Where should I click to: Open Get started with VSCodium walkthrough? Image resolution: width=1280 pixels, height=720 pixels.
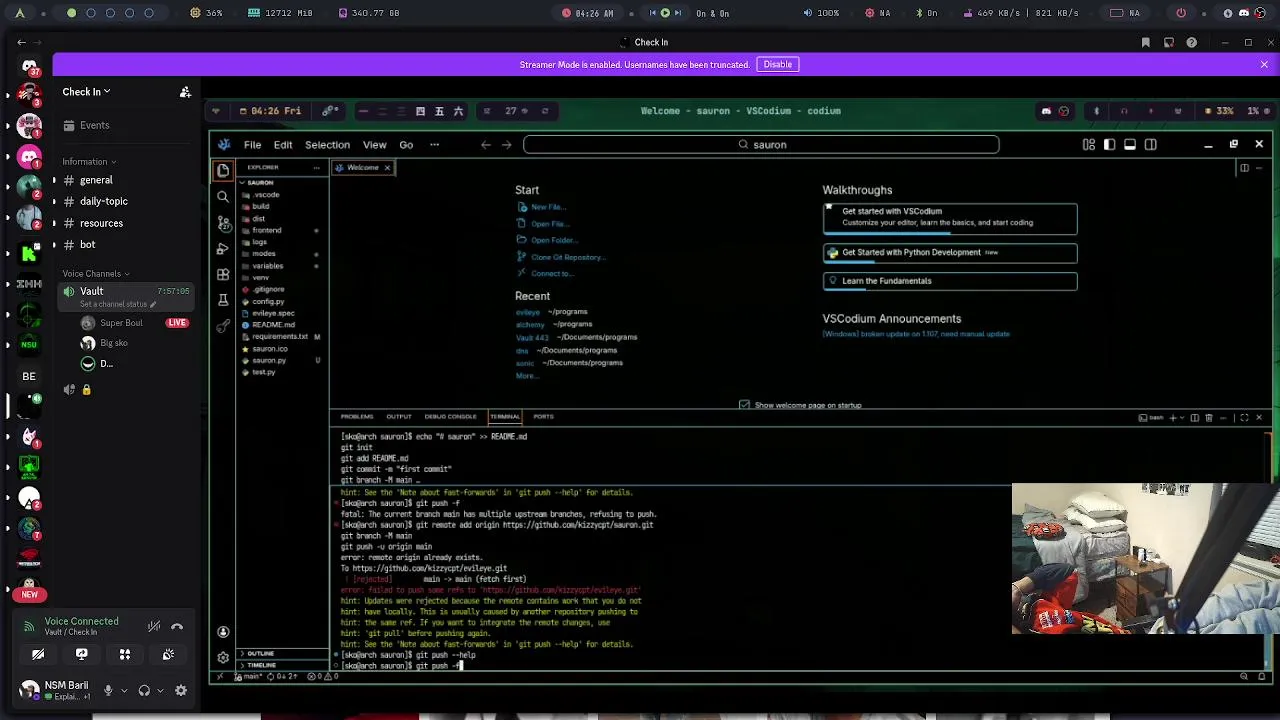click(x=950, y=217)
